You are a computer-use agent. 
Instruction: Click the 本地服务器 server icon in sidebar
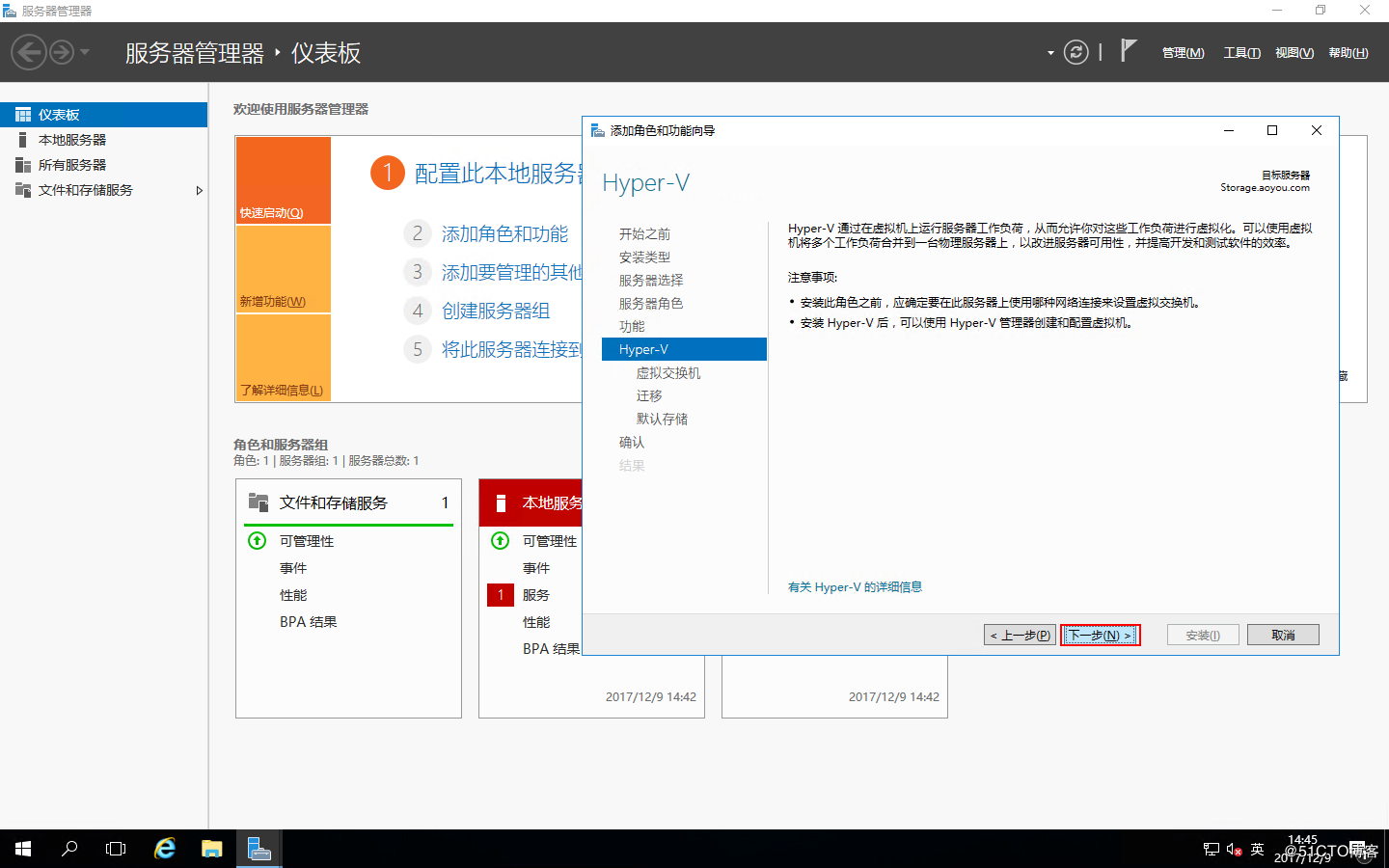(x=23, y=140)
